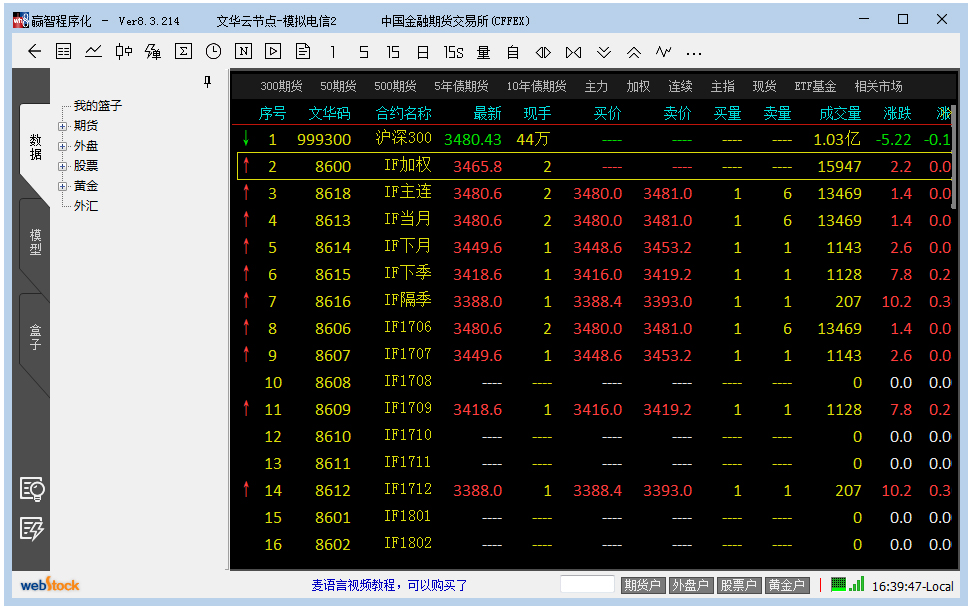Image resolution: width=972 pixels, height=611 pixels.
Task: Click the sigma summation toolbar icon
Action: 183,51
